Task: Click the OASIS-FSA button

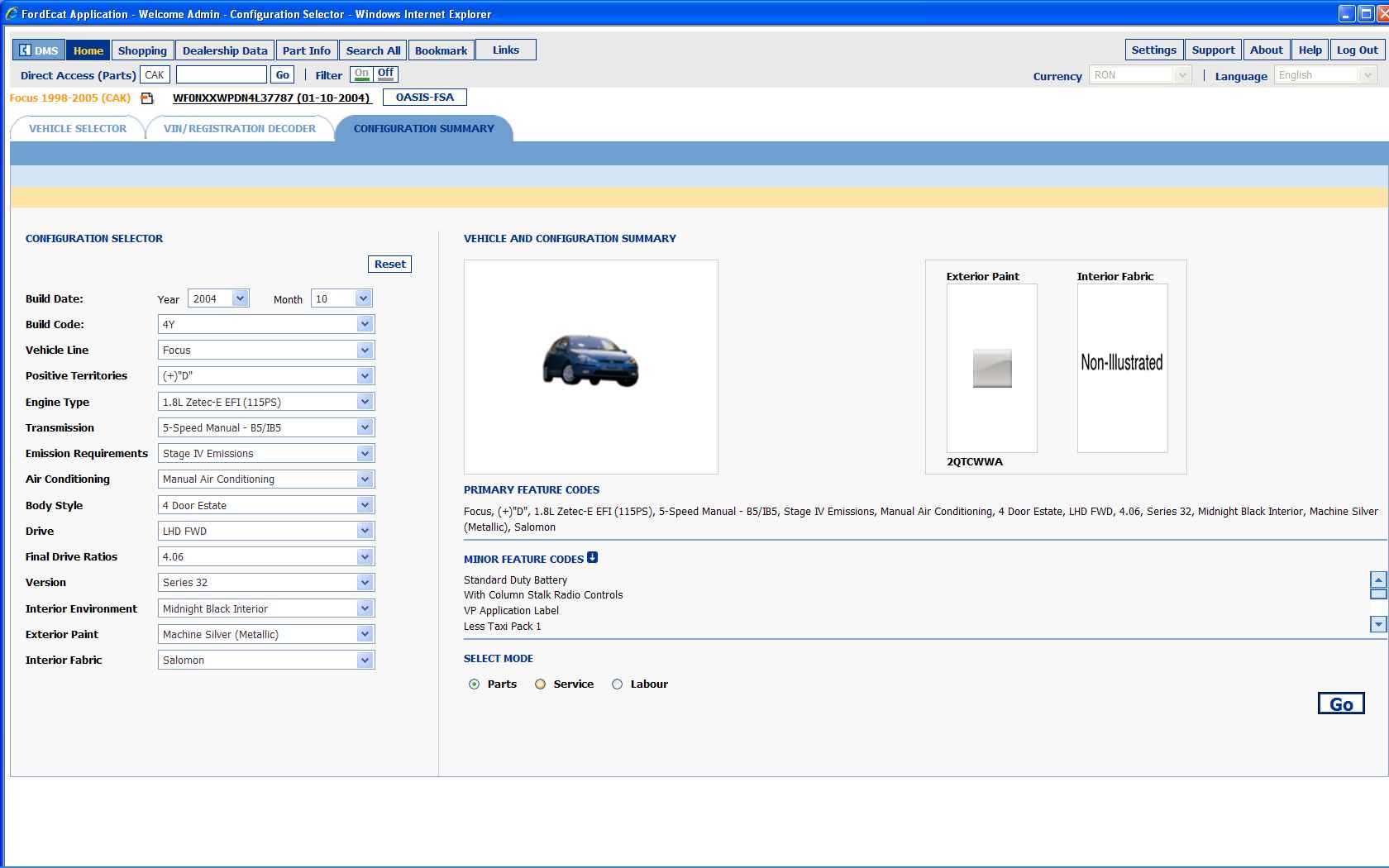Action: (425, 98)
